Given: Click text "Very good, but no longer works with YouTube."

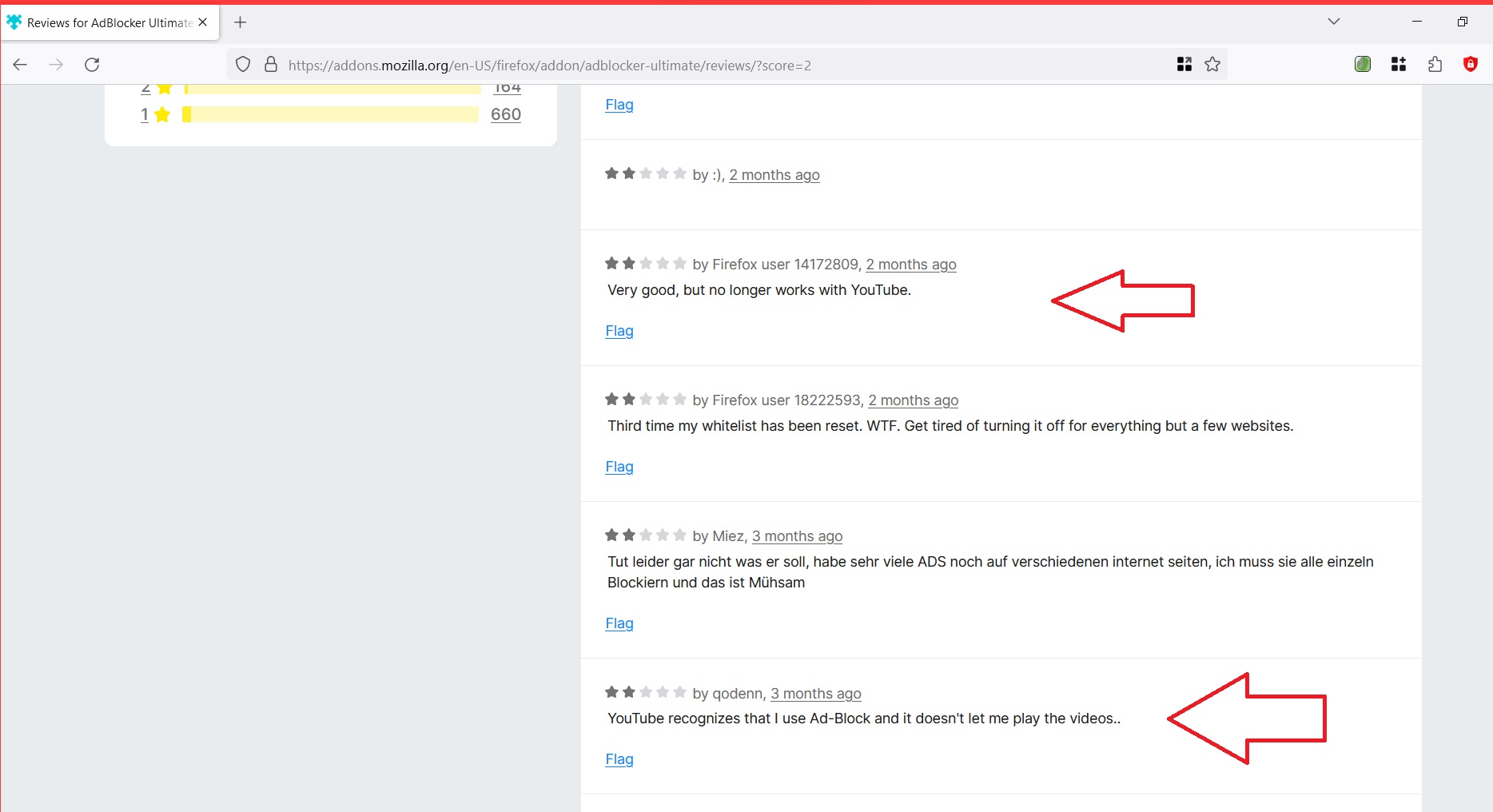Looking at the screenshot, I should 759,290.
